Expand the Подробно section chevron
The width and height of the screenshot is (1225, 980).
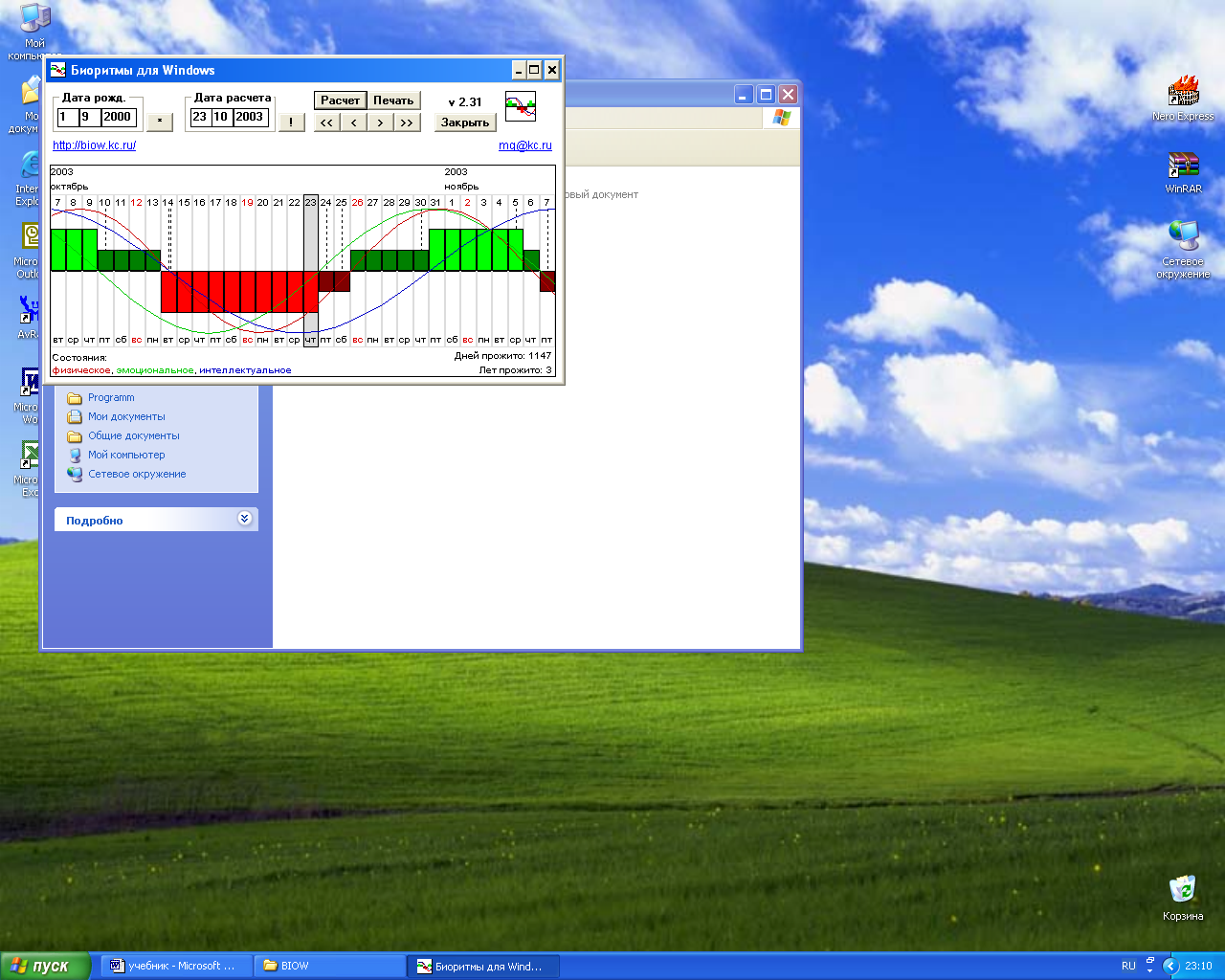pos(244,519)
